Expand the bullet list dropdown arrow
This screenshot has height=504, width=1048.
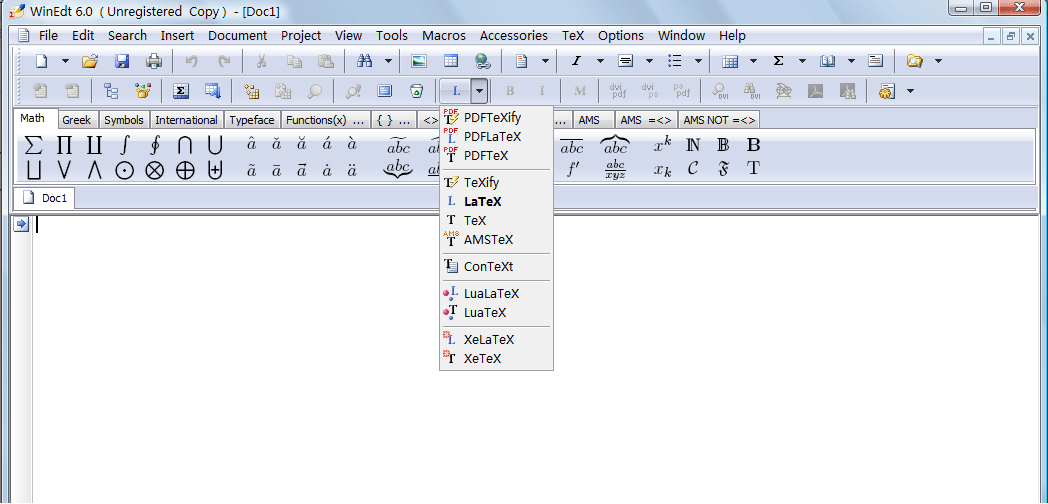point(698,61)
